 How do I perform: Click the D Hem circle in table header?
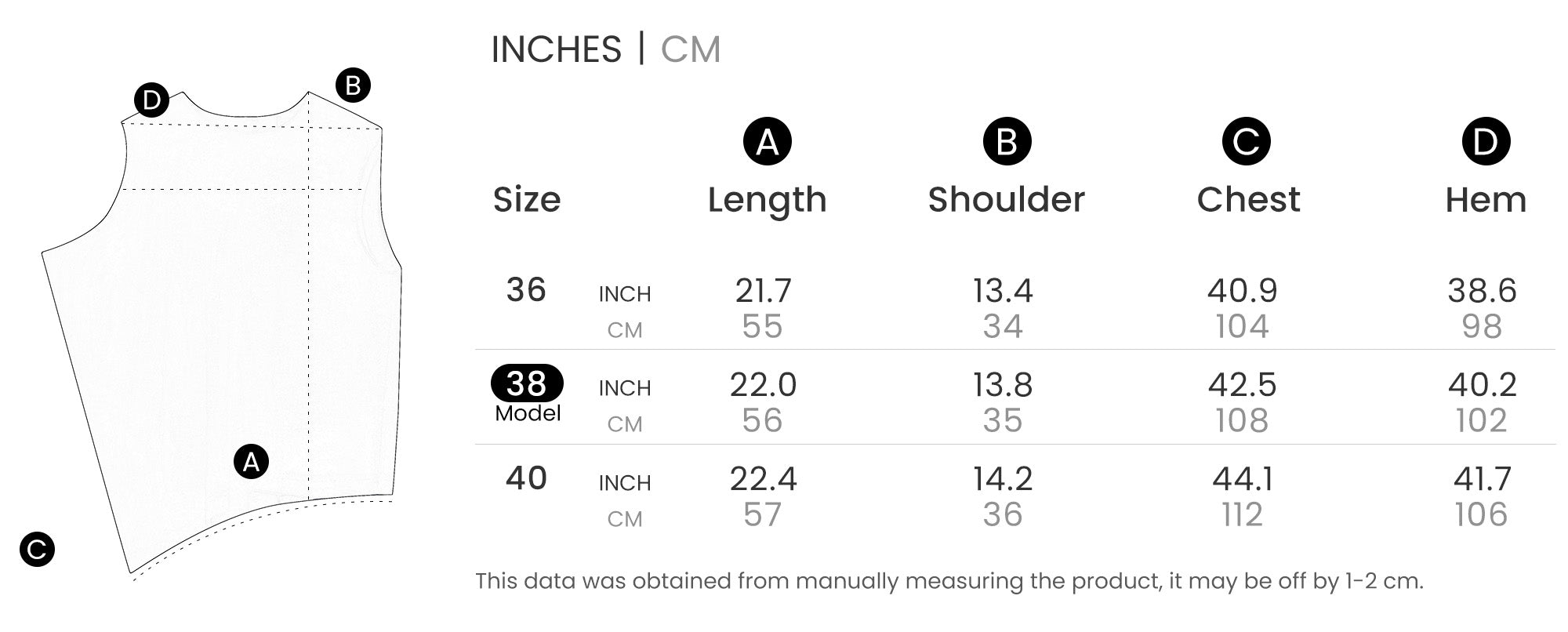point(1486,141)
